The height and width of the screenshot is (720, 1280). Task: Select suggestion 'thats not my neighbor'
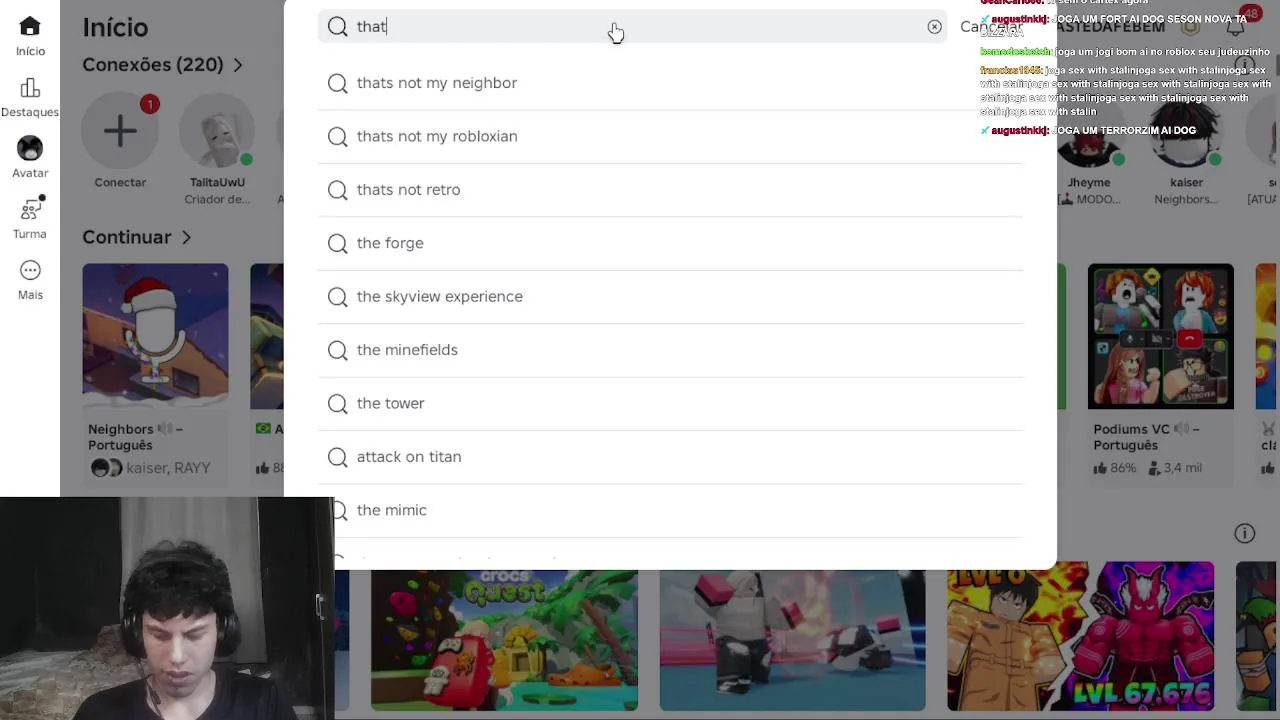coord(670,83)
